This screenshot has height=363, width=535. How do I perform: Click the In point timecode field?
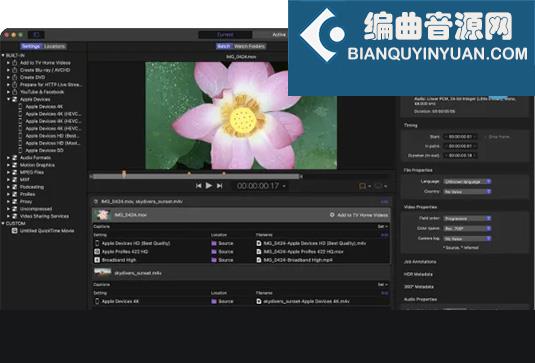[x=460, y=146]
